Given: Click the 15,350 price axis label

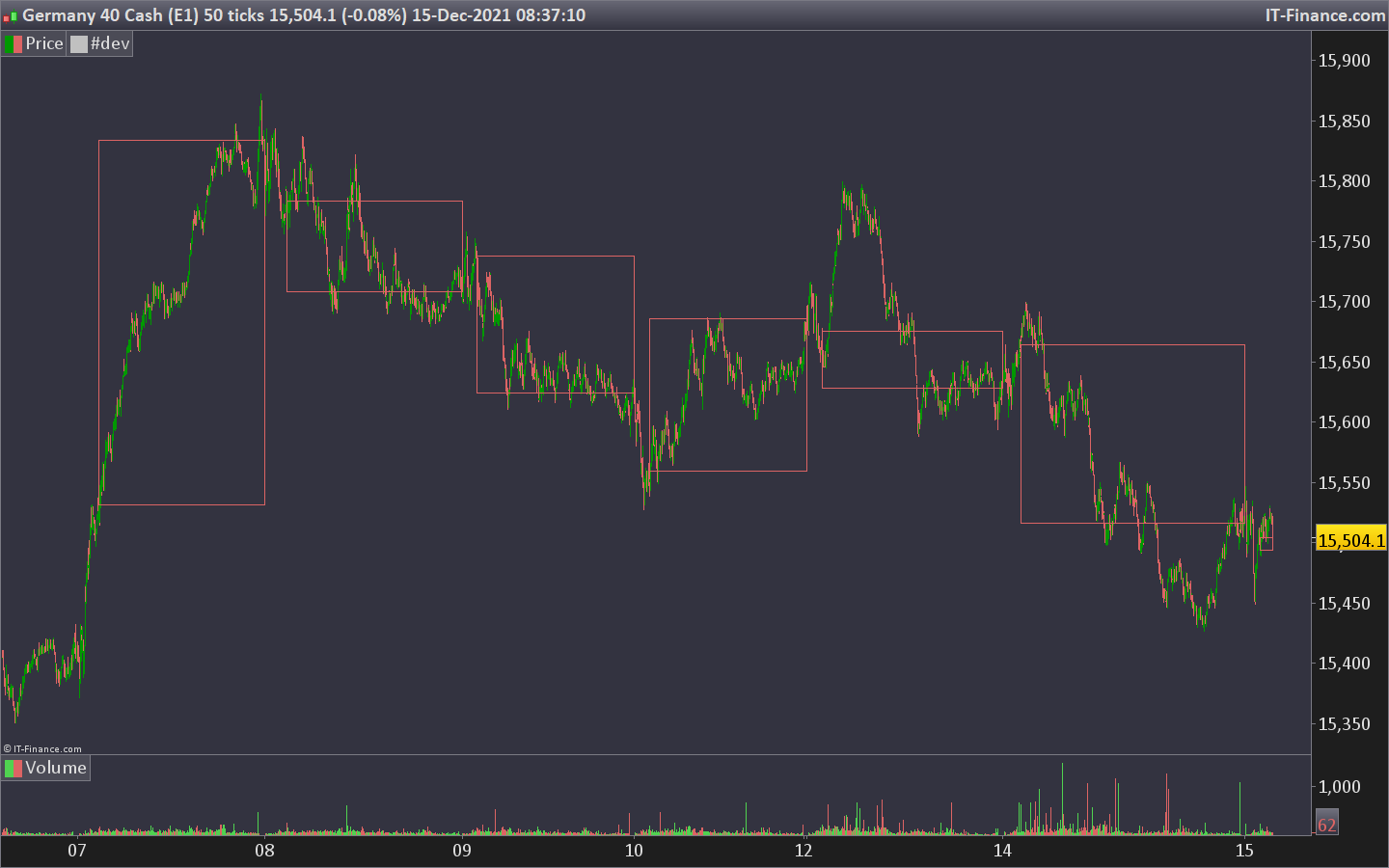Looking at the screenshot, I should (1344, 724).
